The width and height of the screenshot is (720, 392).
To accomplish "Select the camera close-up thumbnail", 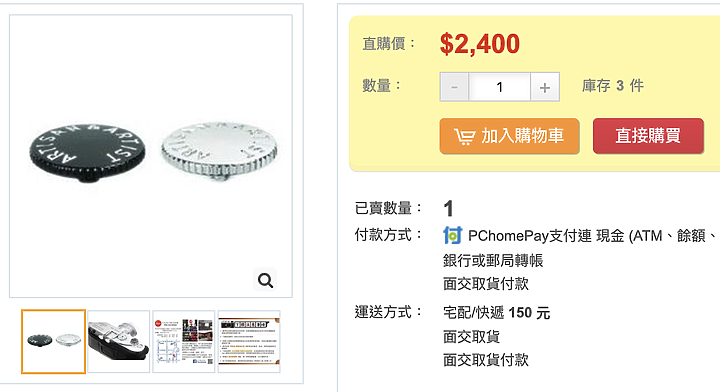I will point(119,342).
